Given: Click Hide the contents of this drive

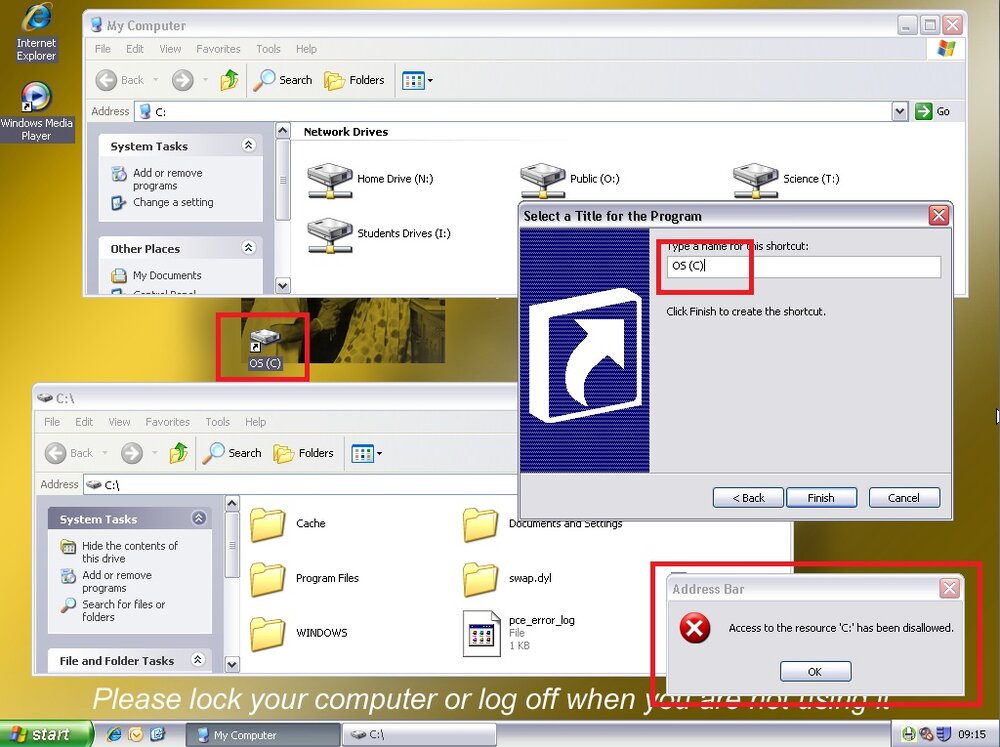Looking at the screenshot, I should click(129, 552).
